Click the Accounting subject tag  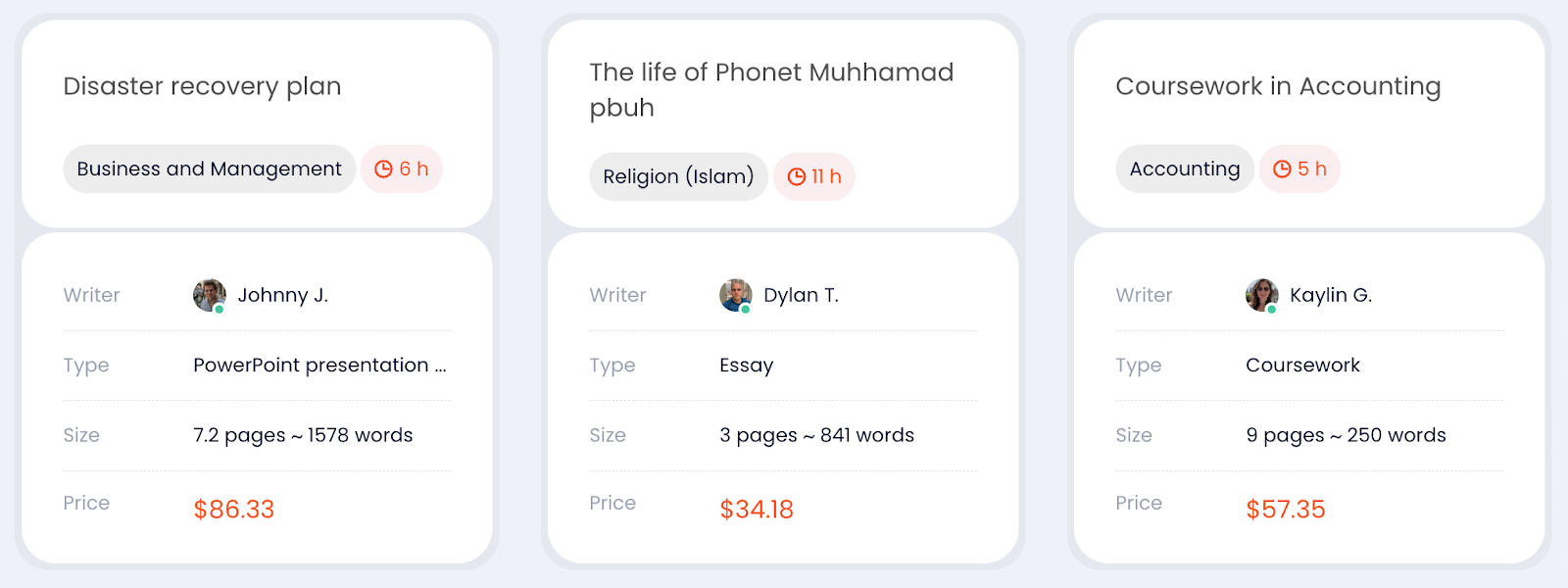[1184, 169]
